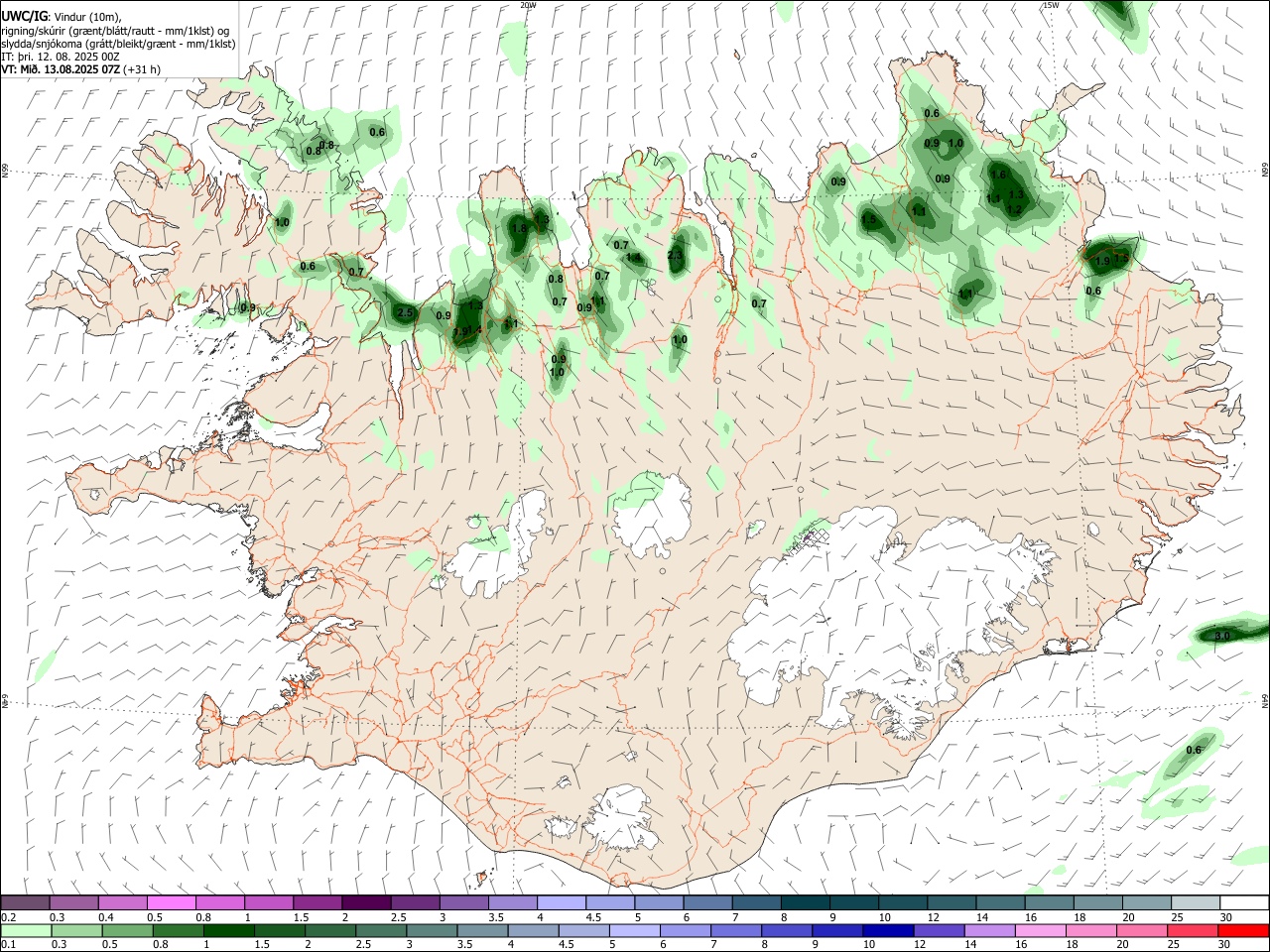Click the lower-row red swatch labeled 25
1270x952 pixels.
(x=1193, y=930)
